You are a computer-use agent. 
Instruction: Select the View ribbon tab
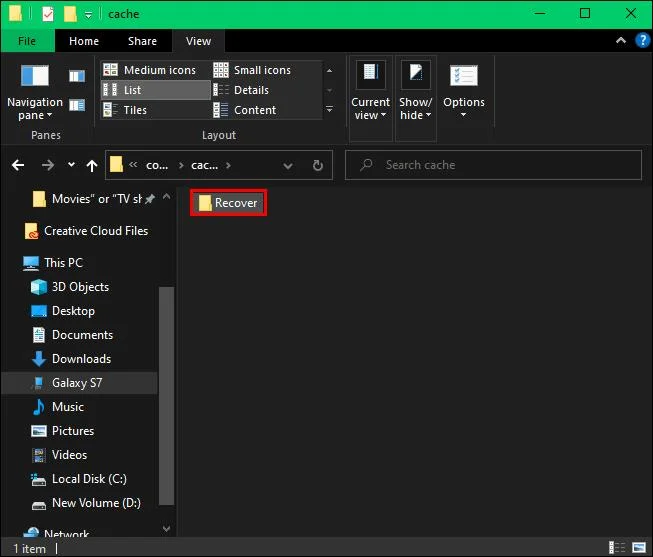[199, 41]
